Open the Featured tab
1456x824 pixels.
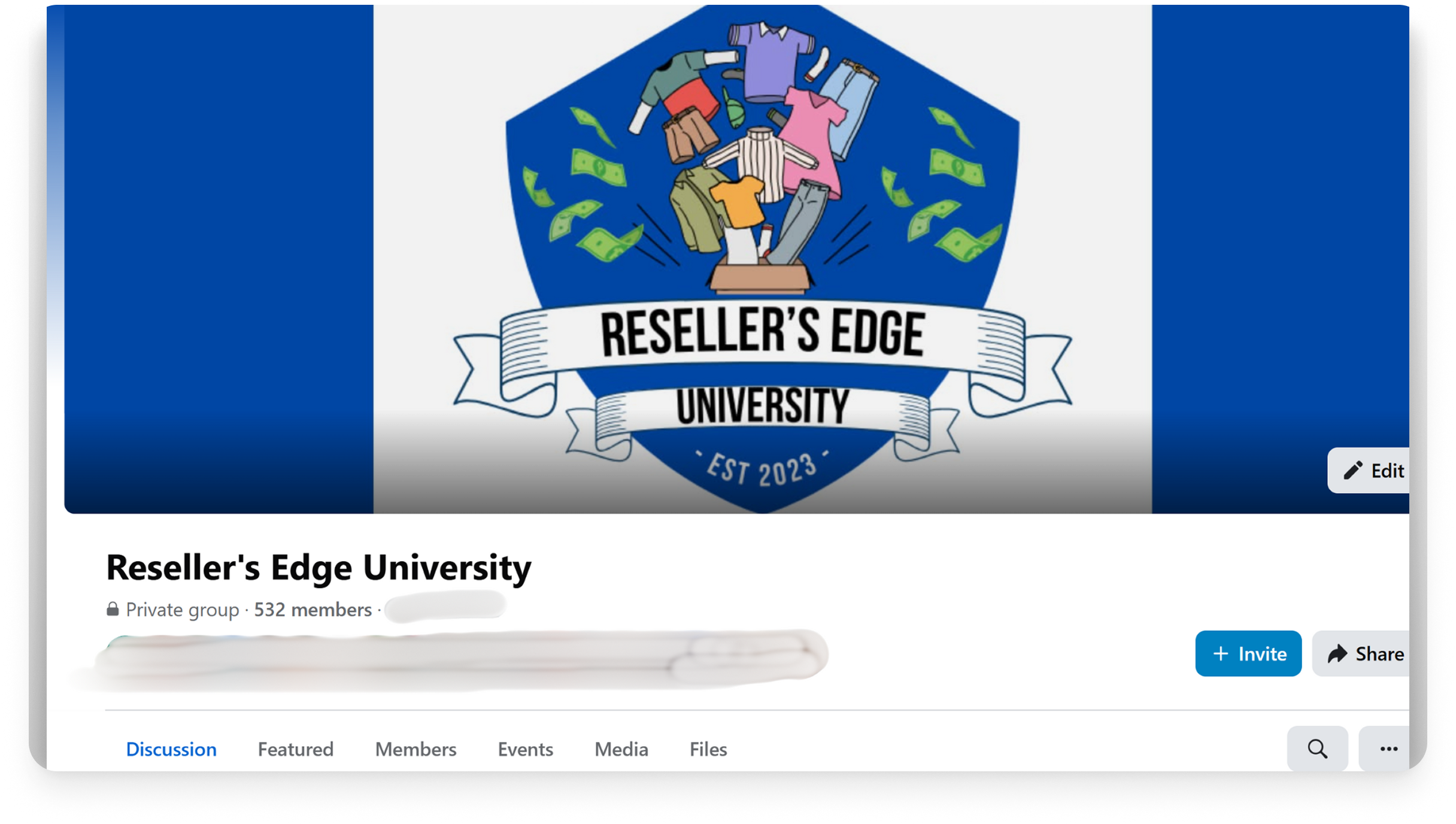click(296, 749)
